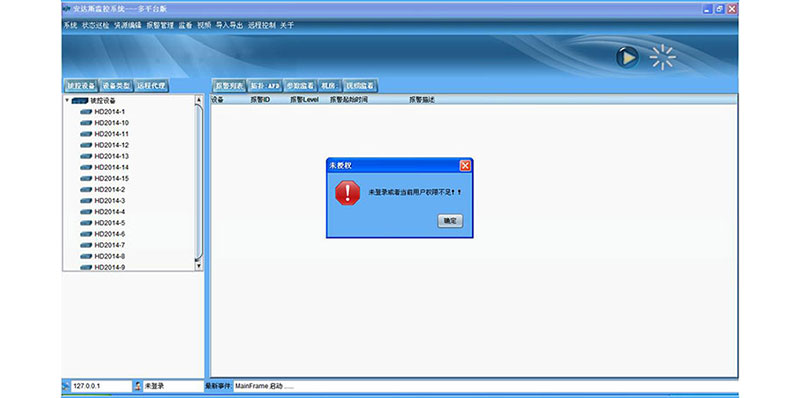The image size is (801, 398).
Task: Collapse the 被控设备 root tree node
Action: (66, 101)
